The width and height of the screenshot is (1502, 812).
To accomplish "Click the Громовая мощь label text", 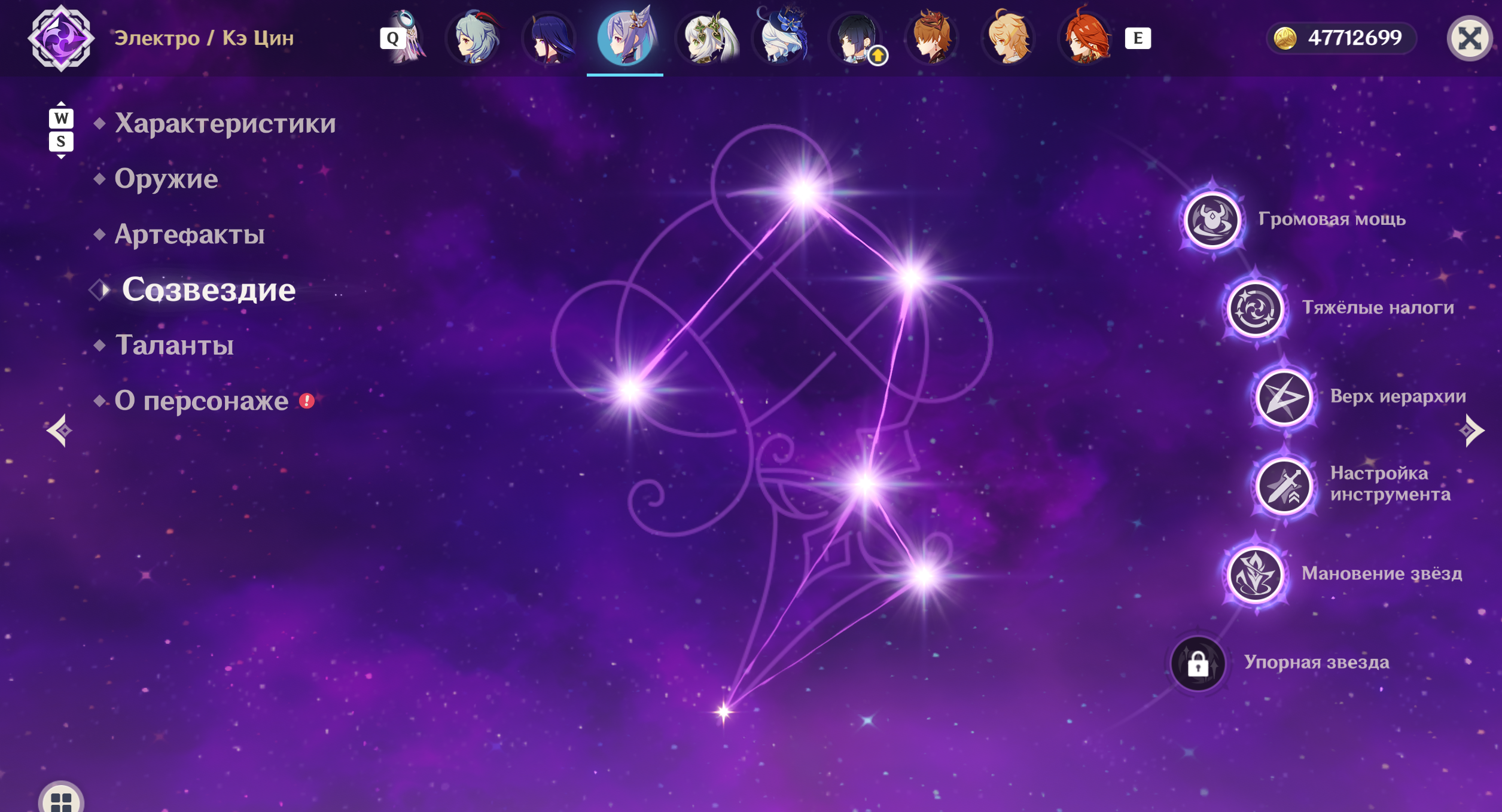I will coord(1332,219).
